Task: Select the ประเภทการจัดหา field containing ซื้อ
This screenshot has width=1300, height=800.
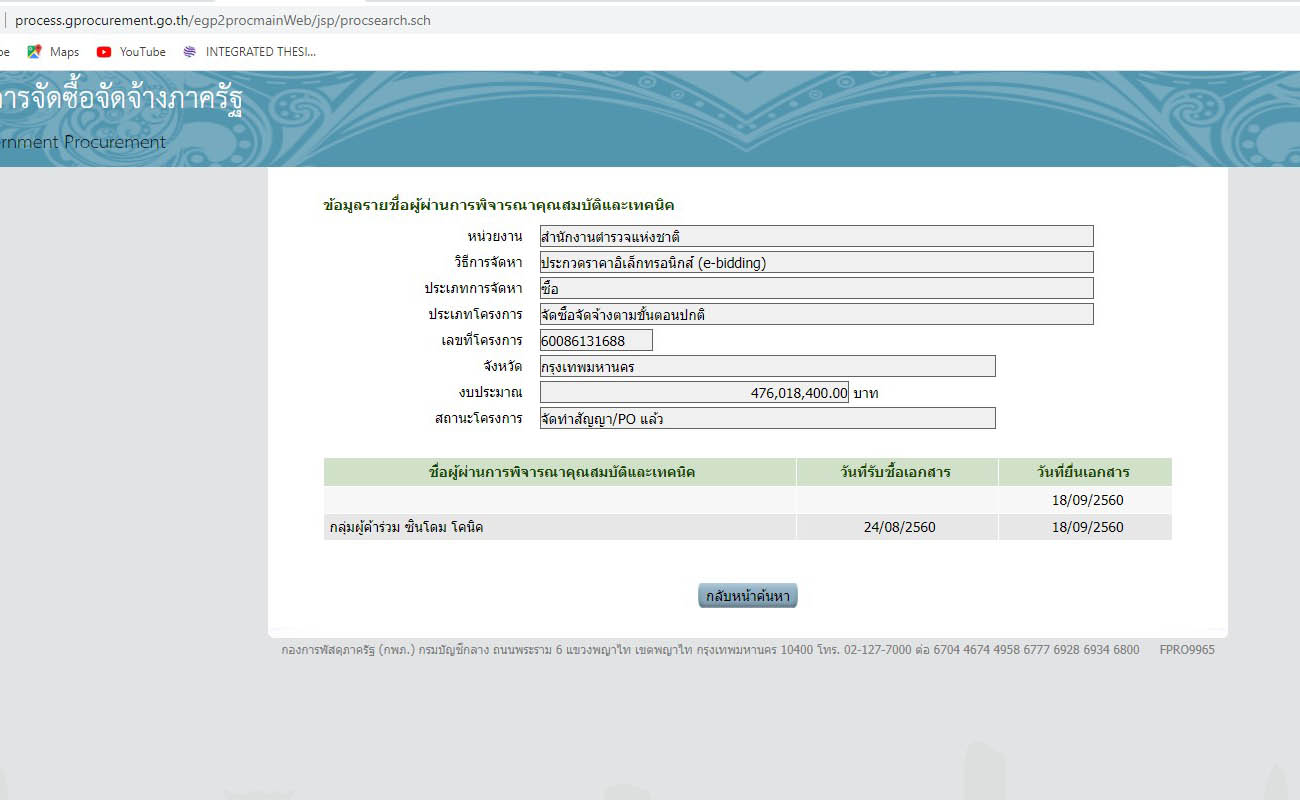Action: [815, 289]
